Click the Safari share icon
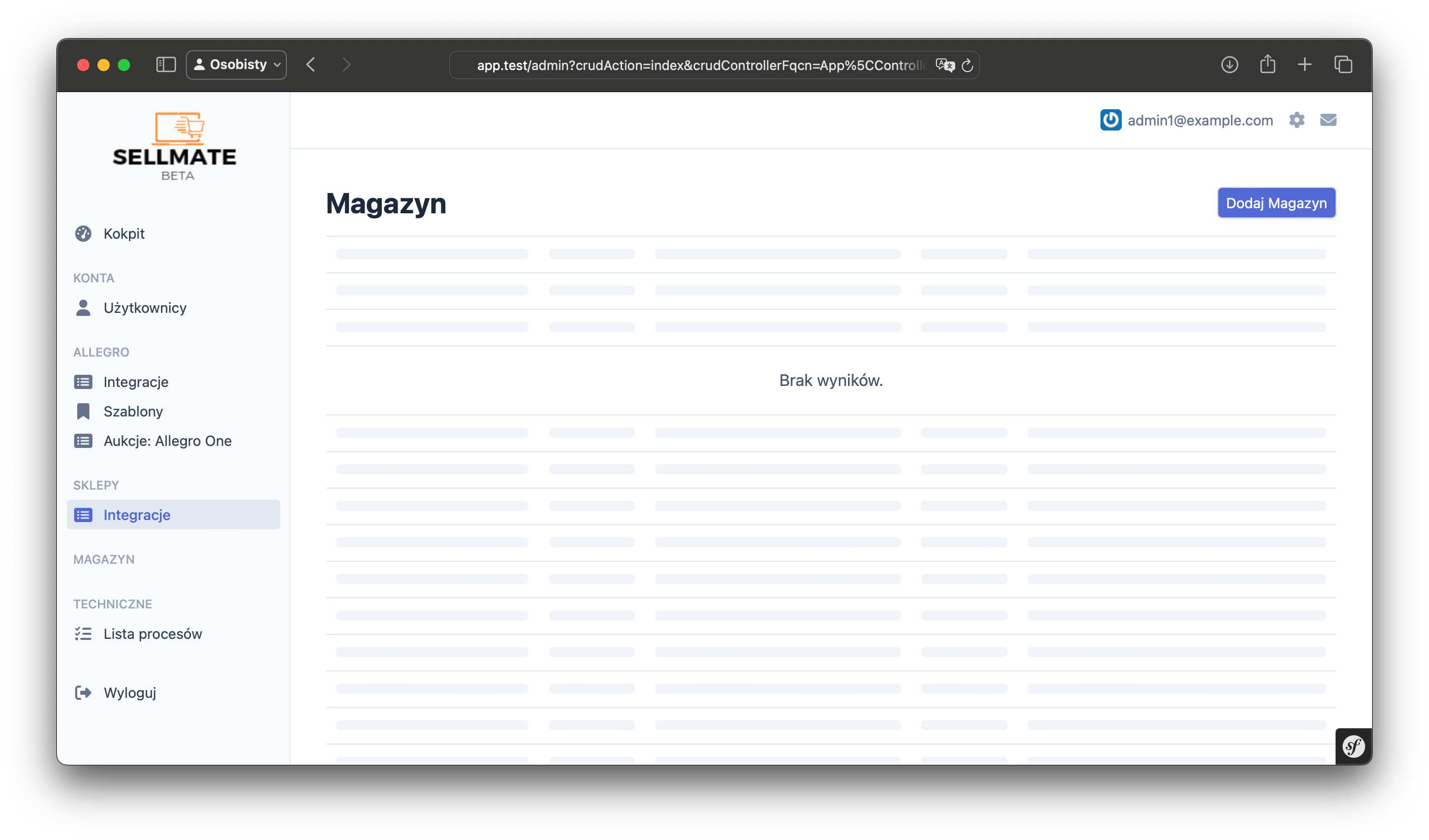Image resolution: width=1429 pixels, height=840 pixels. (x=1268, y=64)
